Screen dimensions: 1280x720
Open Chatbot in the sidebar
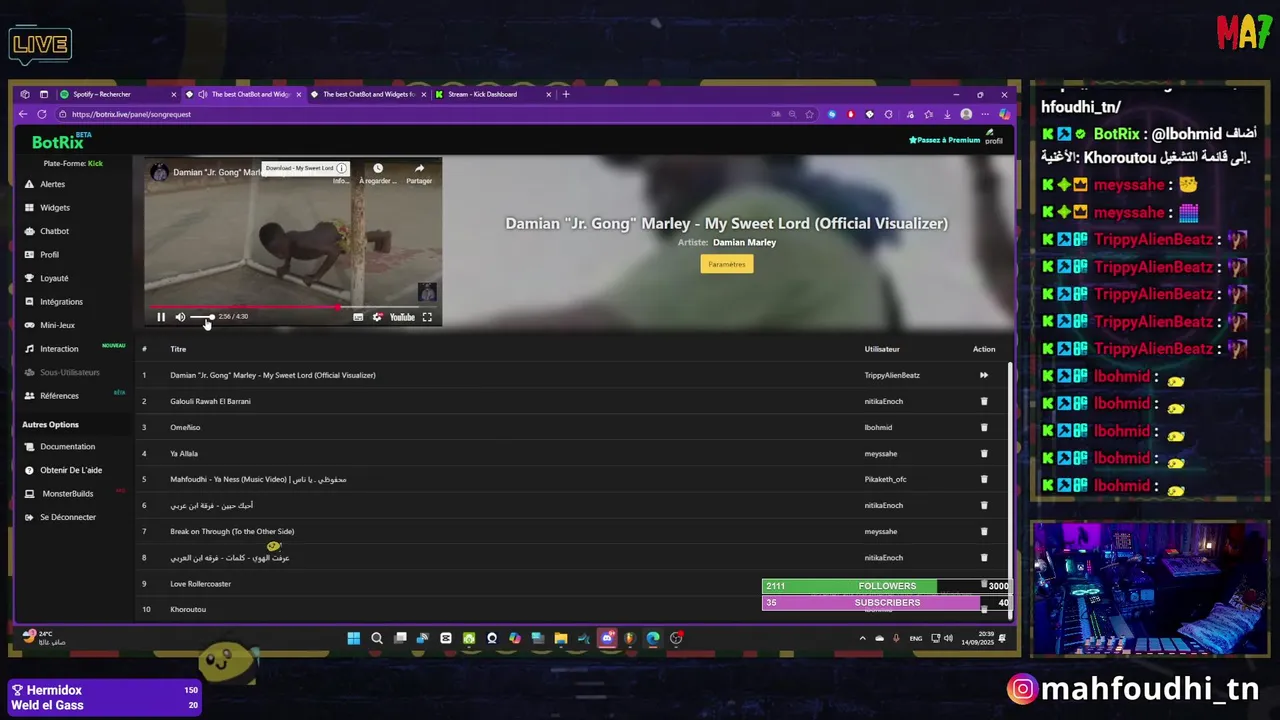pos(54,231)
